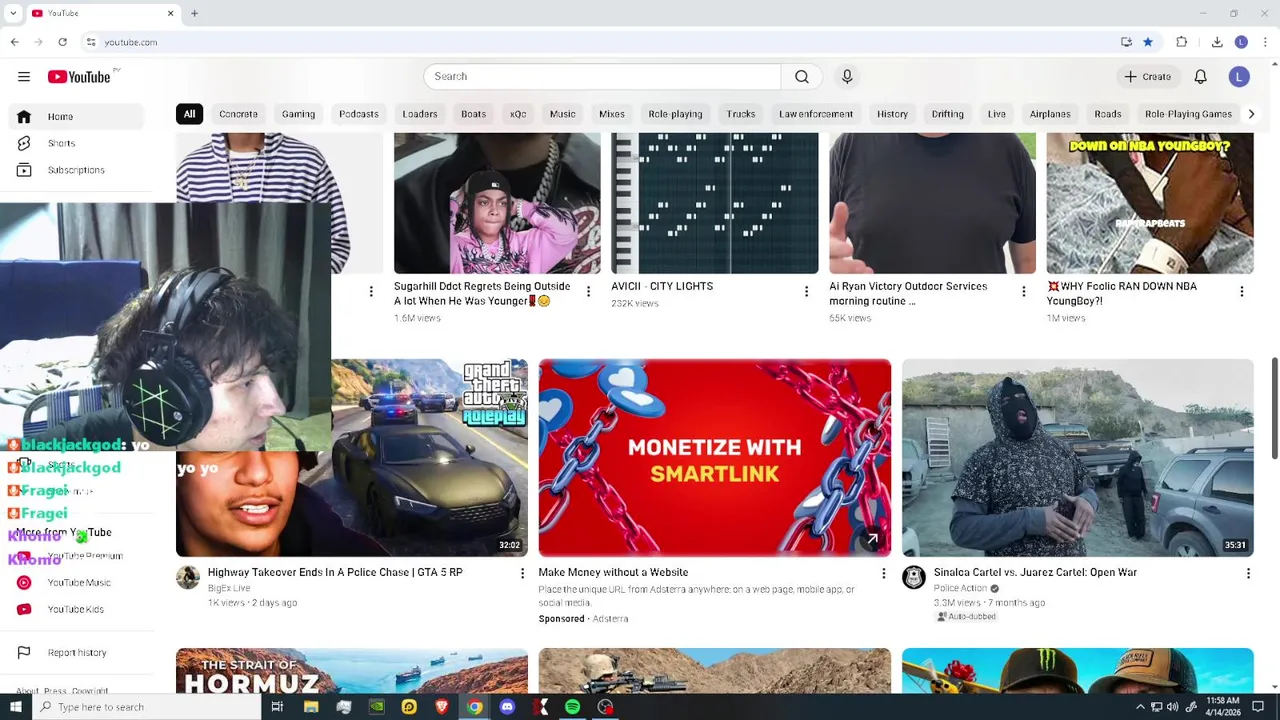Play Sinaloa Cartel vs. Juarez Cartel thumbnail
The height and width of the screenshot is (720, 1280).
[x=1078, y=458]
